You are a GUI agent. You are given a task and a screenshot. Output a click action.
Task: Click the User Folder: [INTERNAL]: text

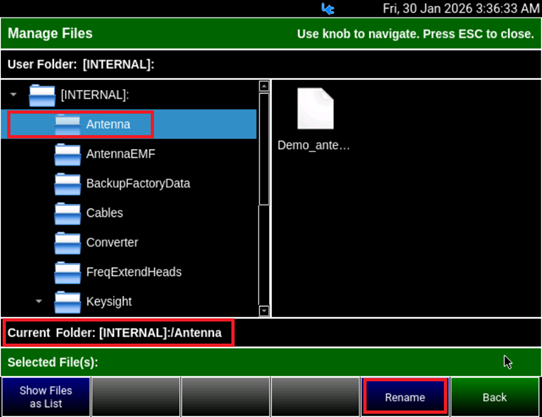[x=81, y=64]
